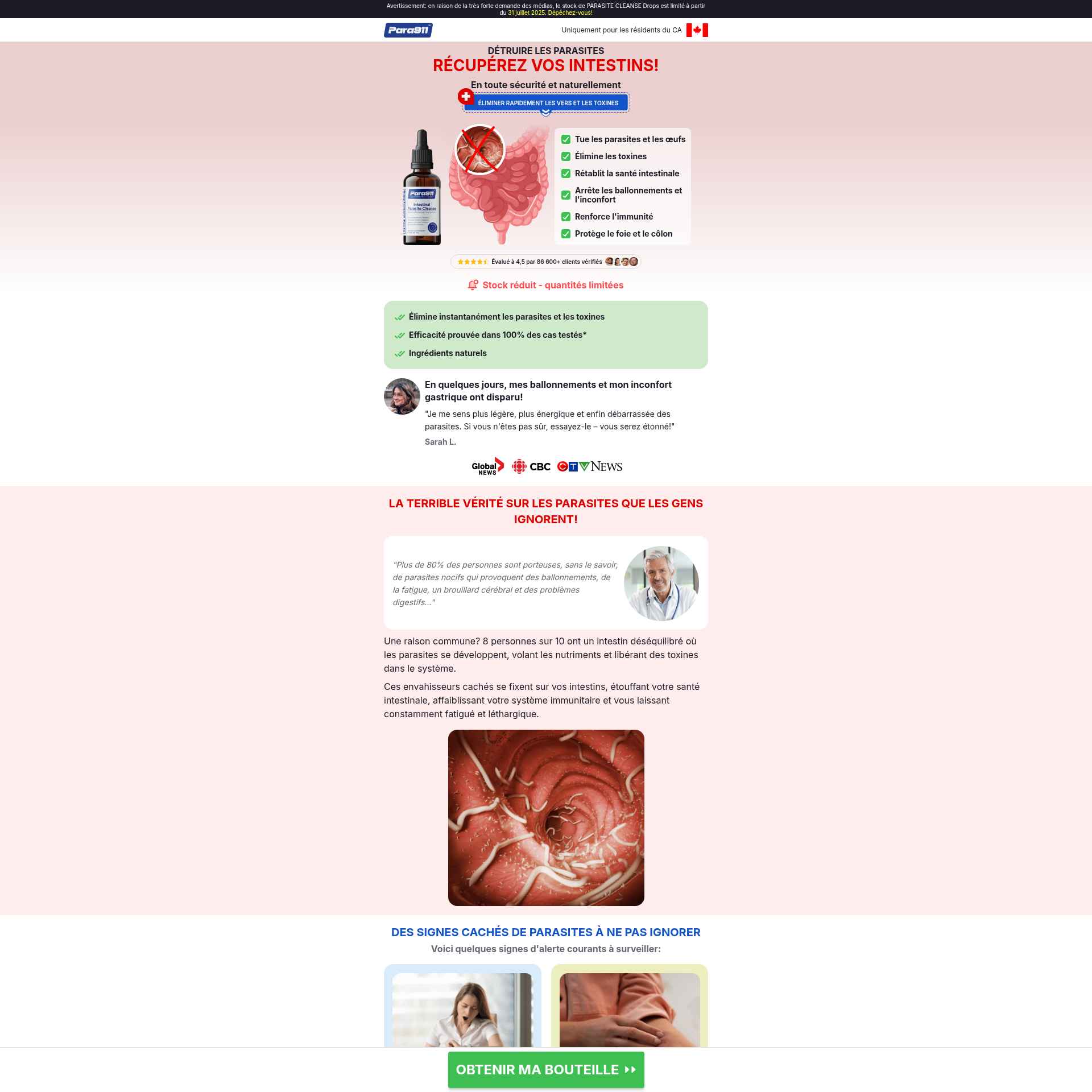This screenshot has height=1092, width=1092.
Task: Click the bell icon beside Stock réduit
Action: [473, 285]
